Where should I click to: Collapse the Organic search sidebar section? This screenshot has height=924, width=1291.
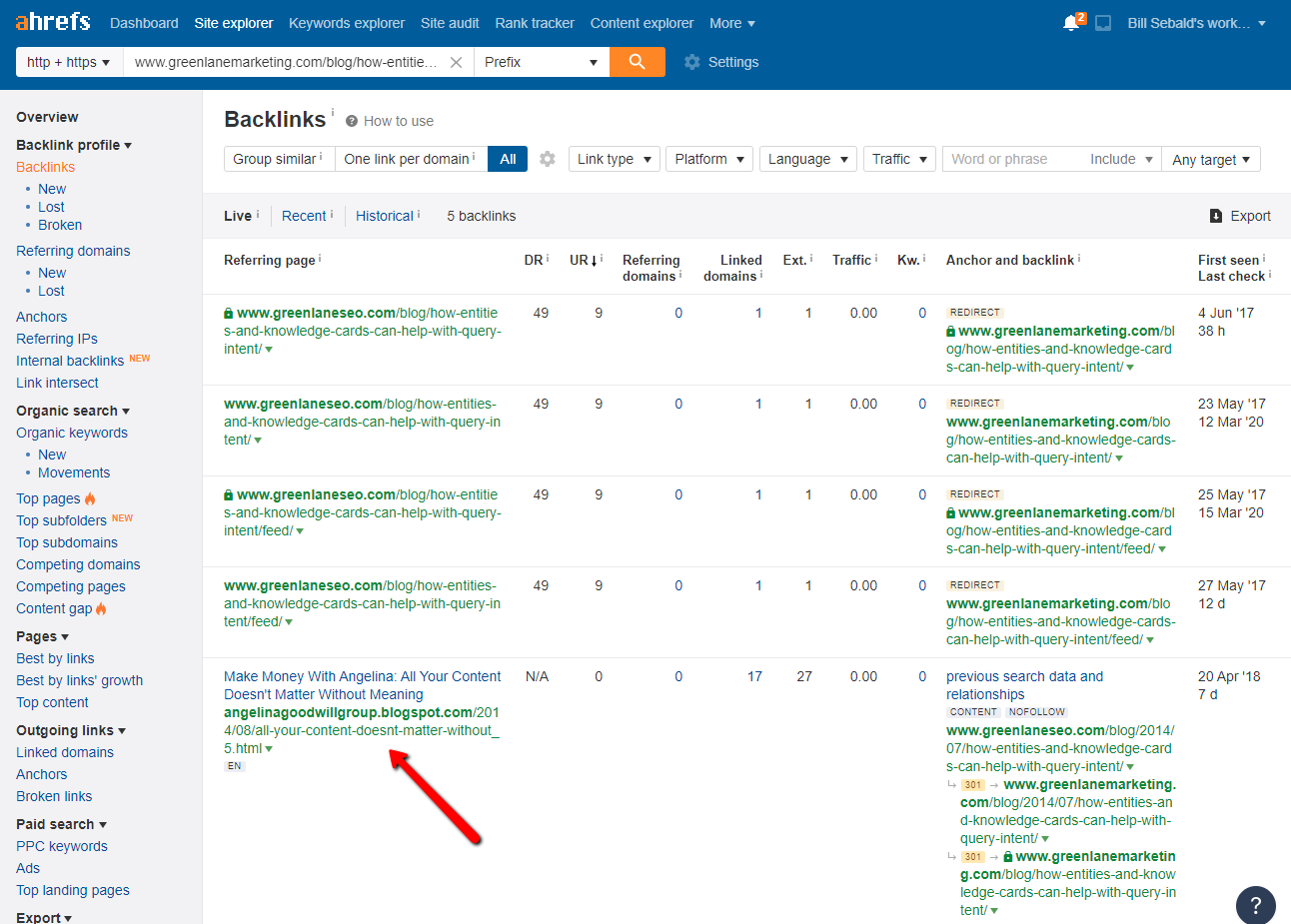pos(73,411)
